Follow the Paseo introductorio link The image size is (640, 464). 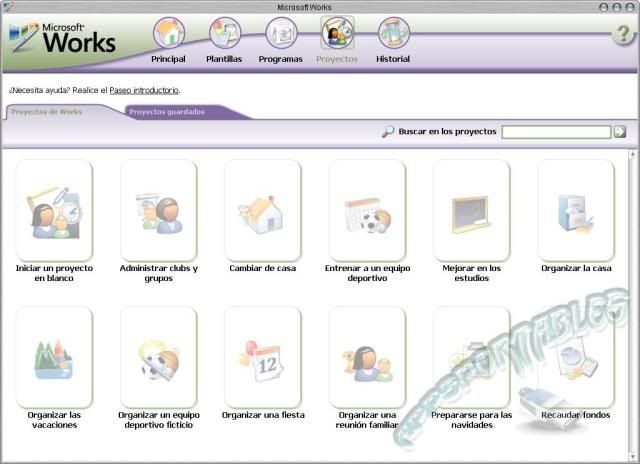[144, 90]
